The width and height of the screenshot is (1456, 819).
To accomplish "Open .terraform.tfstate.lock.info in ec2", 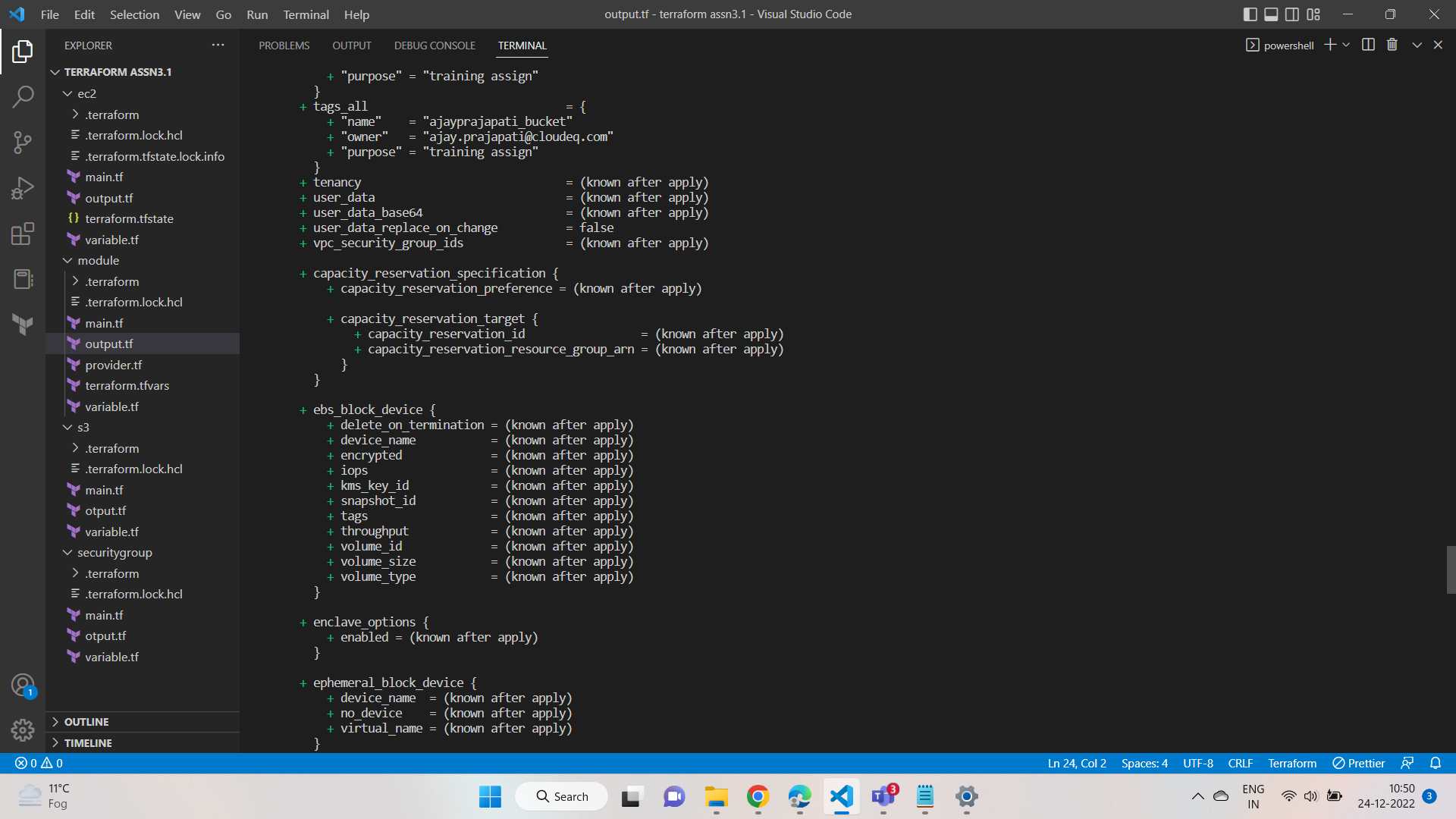I will coord(143,156).
